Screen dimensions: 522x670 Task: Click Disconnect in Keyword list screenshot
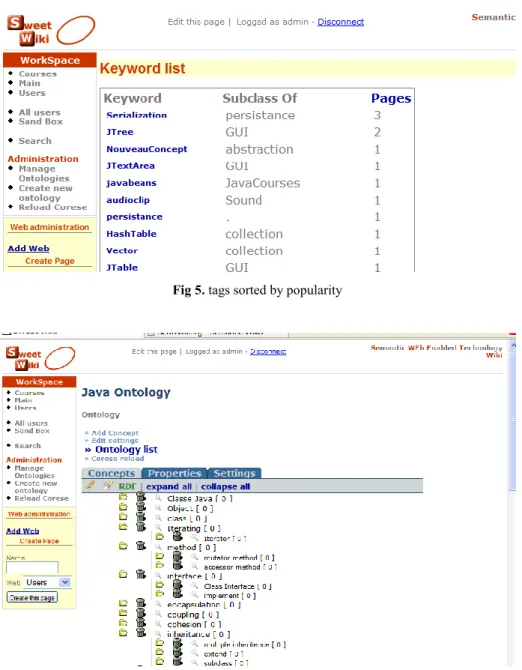pyautogui.click(x=340, y=22)
